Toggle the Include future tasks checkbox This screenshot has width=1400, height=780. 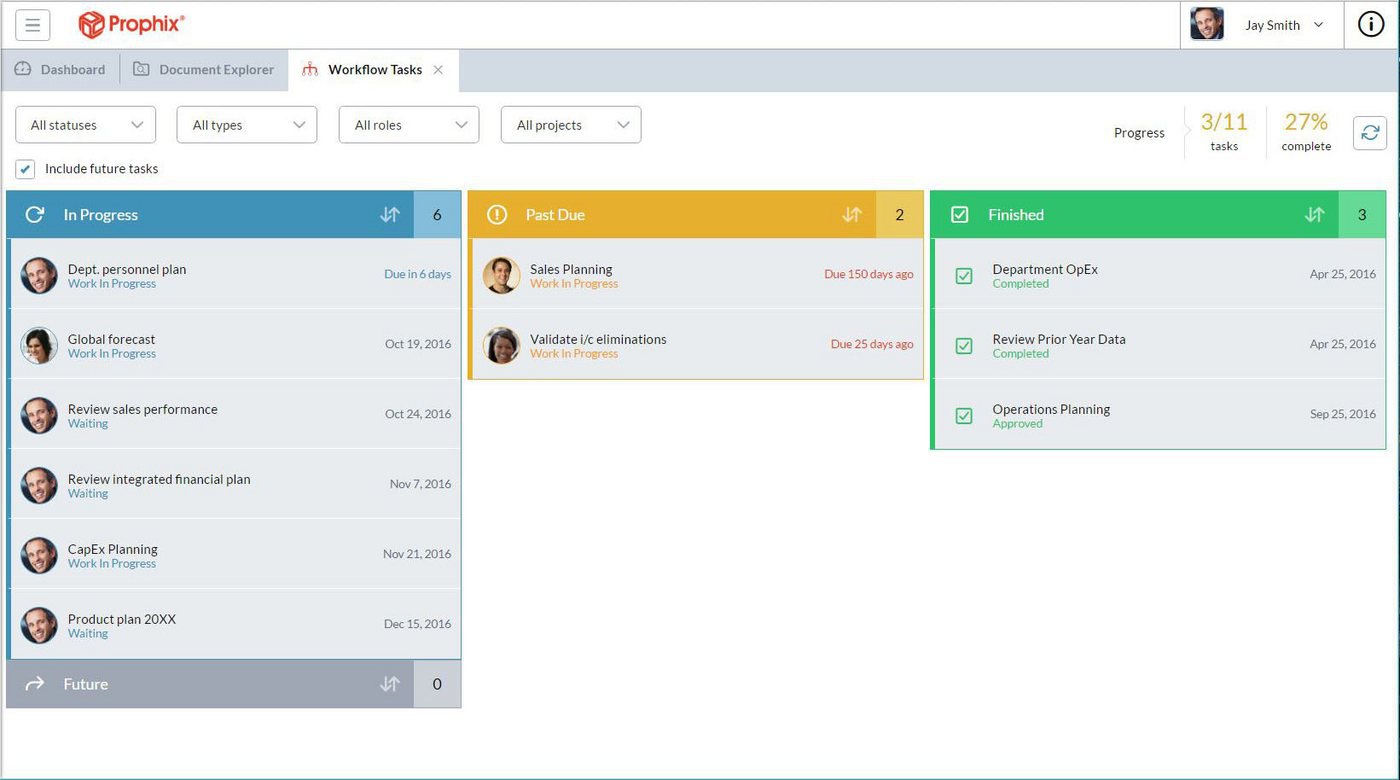coord(24,169)
